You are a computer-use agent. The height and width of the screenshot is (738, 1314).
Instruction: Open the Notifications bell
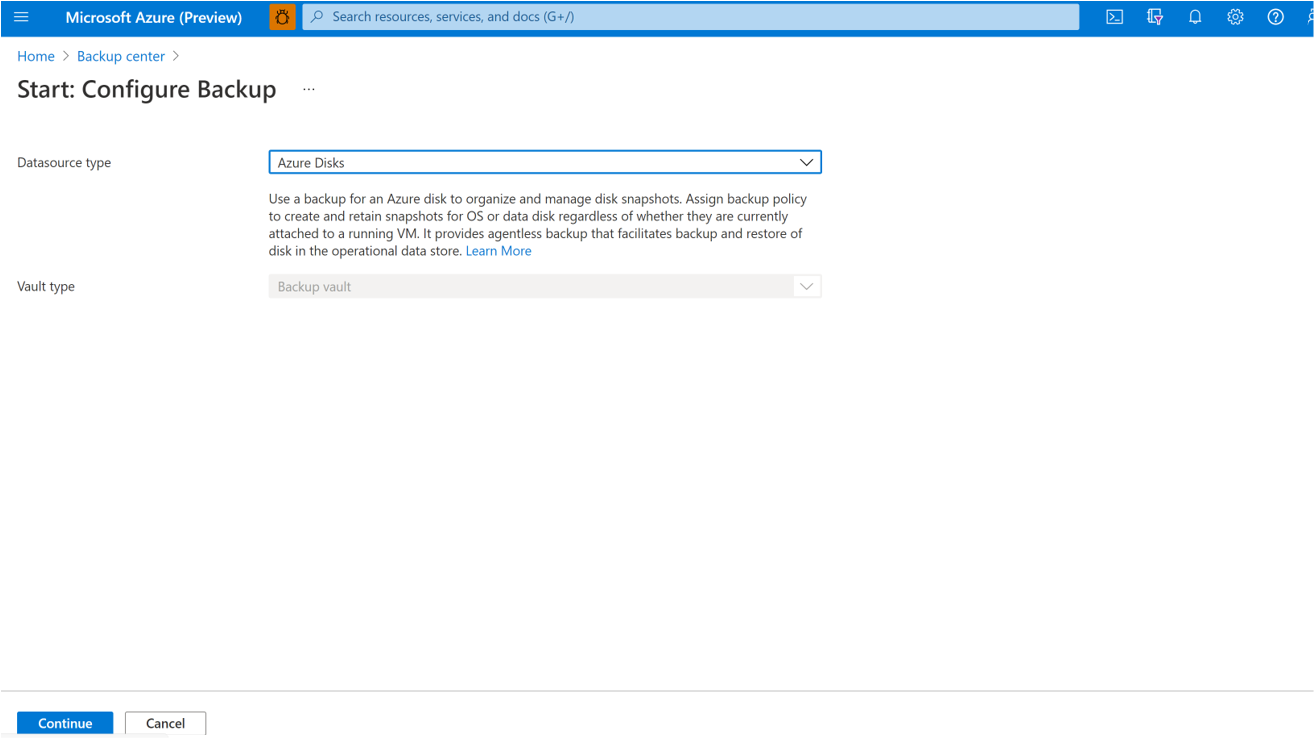tap(1195, 17)
